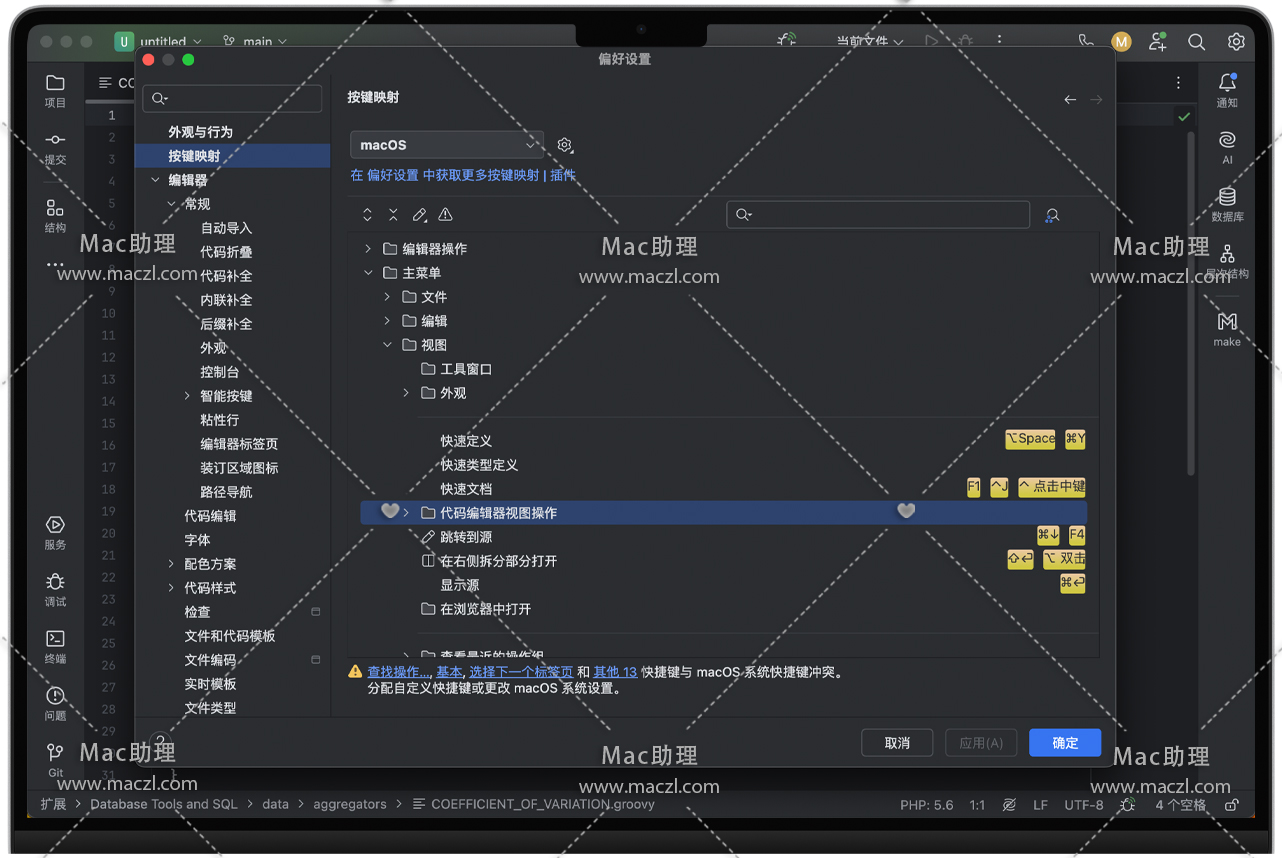The height and width of the screenshot is (858, 1282).
Task: Open the AI assistant panel icon
Action: tap(1227, 140)
